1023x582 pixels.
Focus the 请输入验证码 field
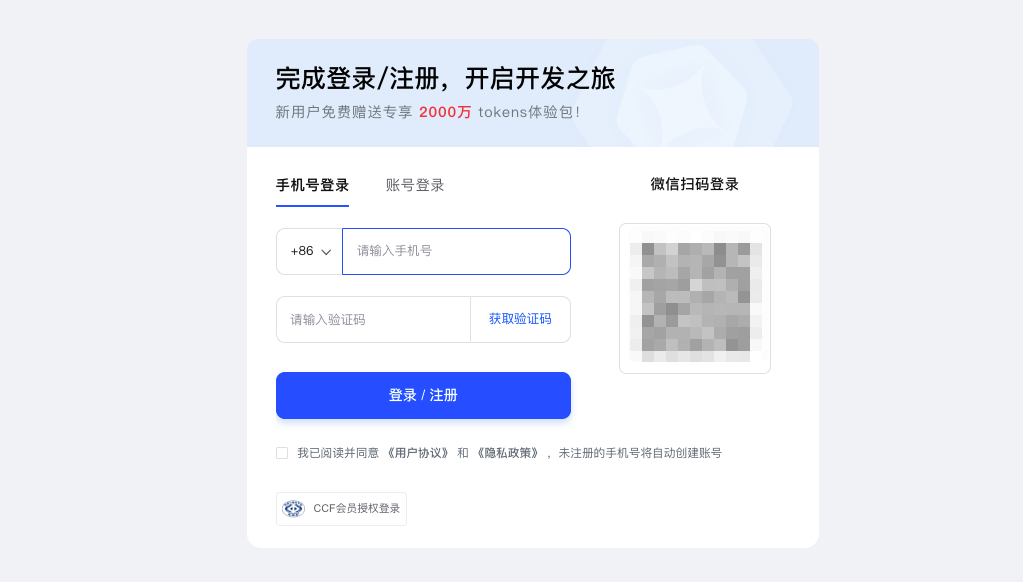(x=373, y=320)
